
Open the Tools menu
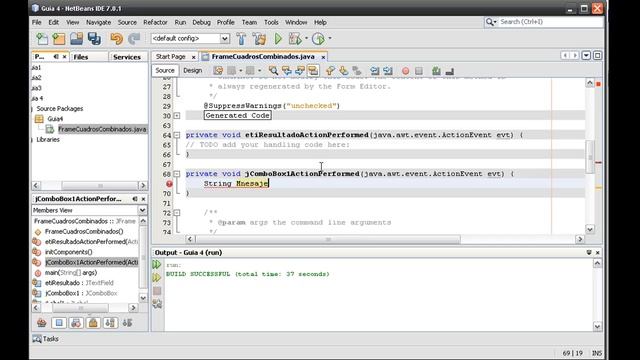[x=271, y=22]
